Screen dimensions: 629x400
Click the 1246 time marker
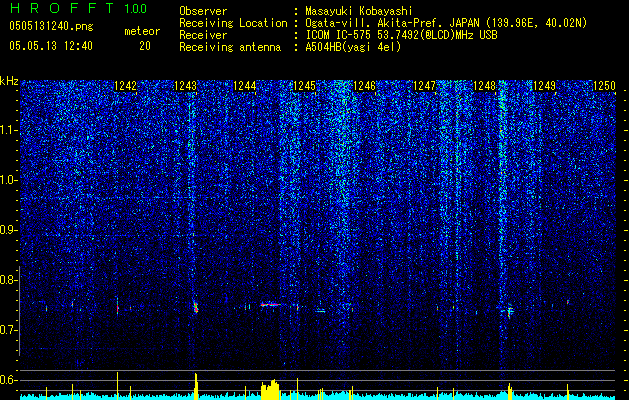364,86
